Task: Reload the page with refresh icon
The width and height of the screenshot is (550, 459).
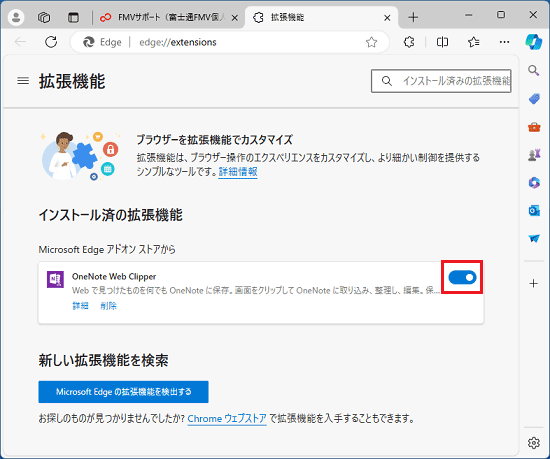Action: tap(51, 42)
